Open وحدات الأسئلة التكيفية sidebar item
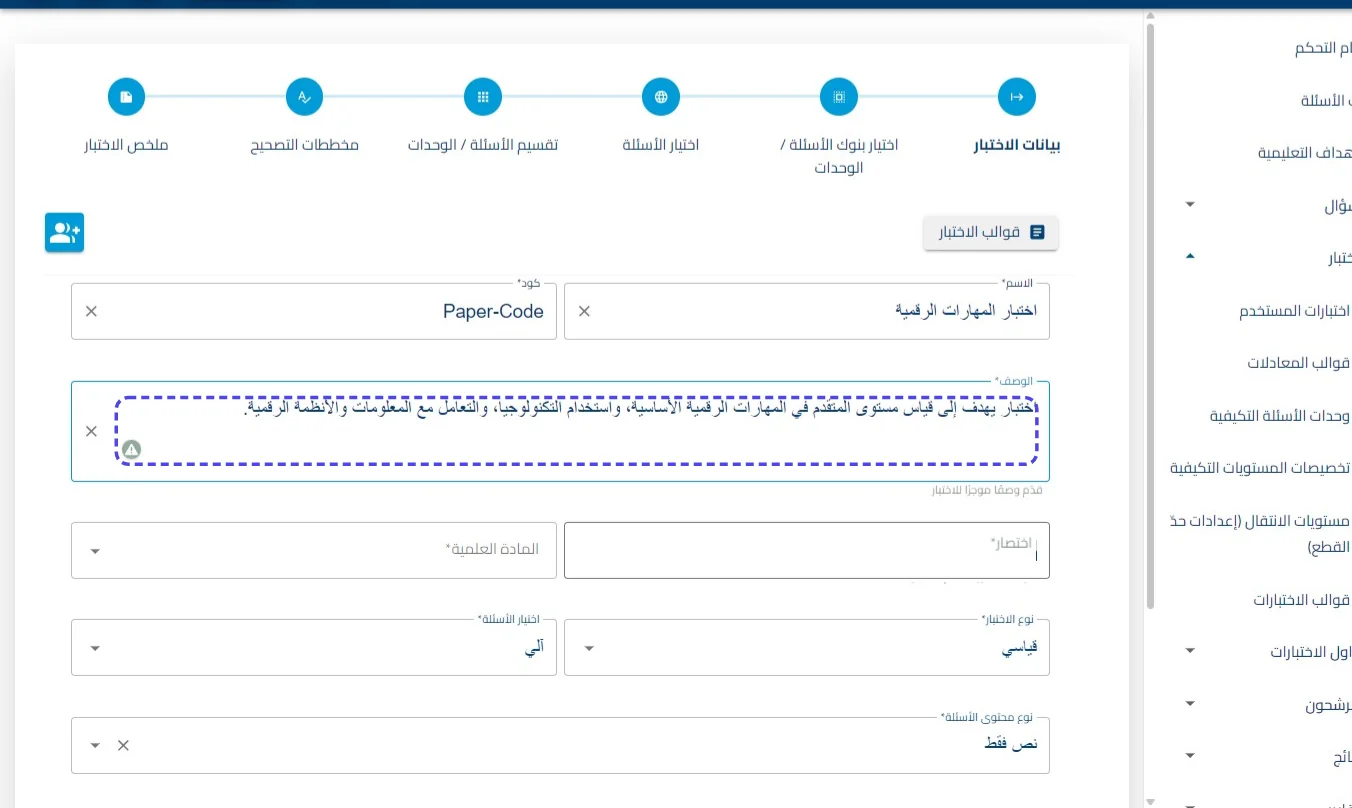The width and height of the screenshot is (1352, 808). tap(1281, 415)
